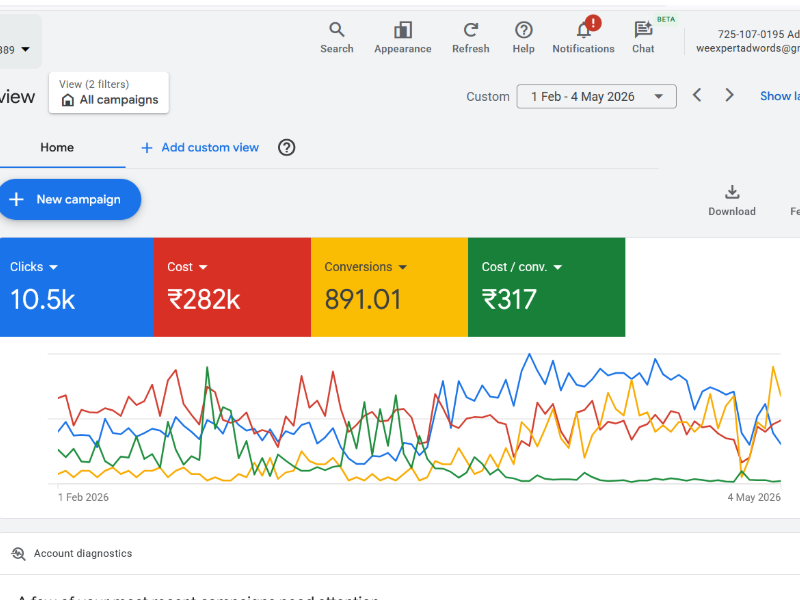Open the Appearance settings
800x600 pixels.
[x=403, y=38]
